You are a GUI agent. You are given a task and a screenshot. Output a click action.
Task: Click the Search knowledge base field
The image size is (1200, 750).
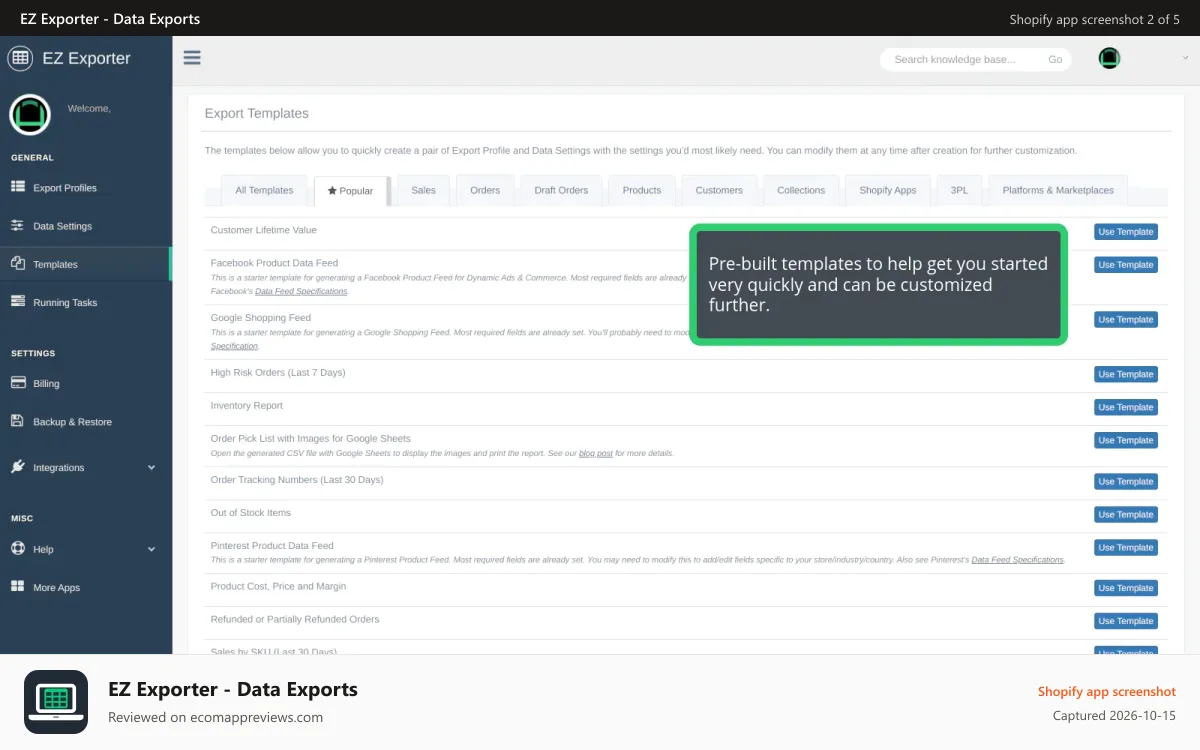pyautogui.click(x=964, y=59)
